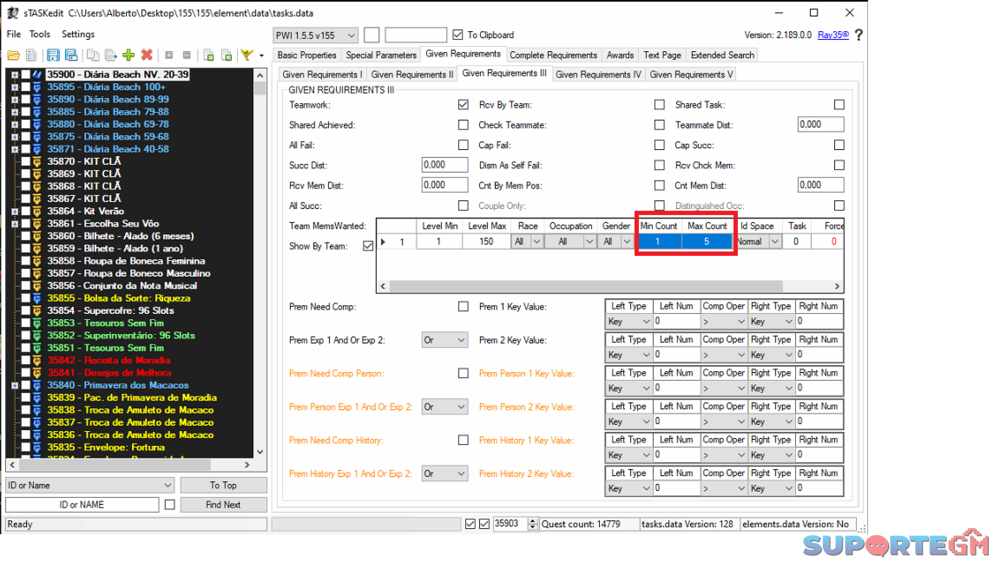Click the green plus add task icon

pos(129,55)
